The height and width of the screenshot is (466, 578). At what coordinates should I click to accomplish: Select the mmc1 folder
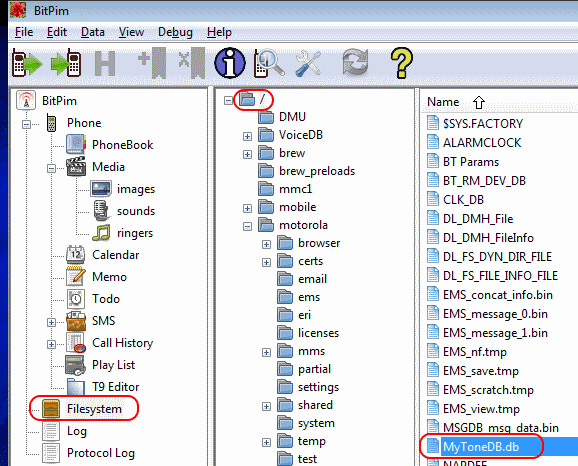pos(296,189)
